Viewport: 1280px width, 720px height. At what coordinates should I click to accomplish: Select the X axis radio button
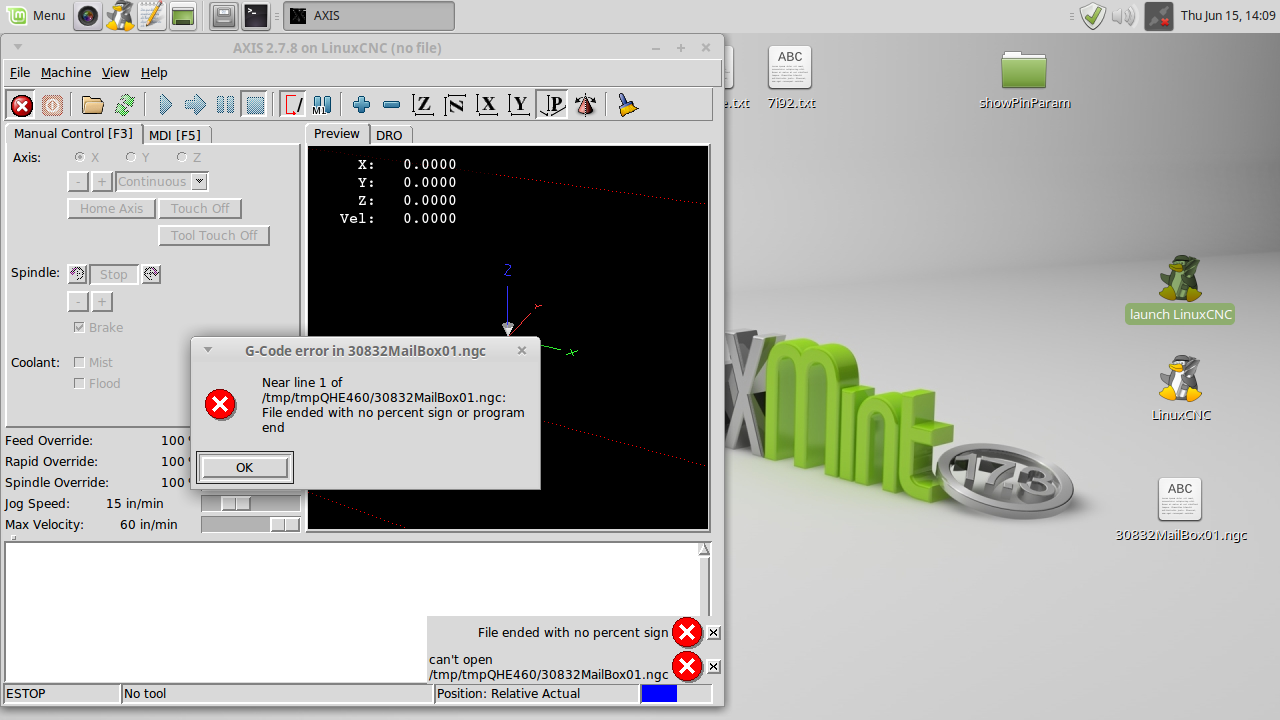80,157
